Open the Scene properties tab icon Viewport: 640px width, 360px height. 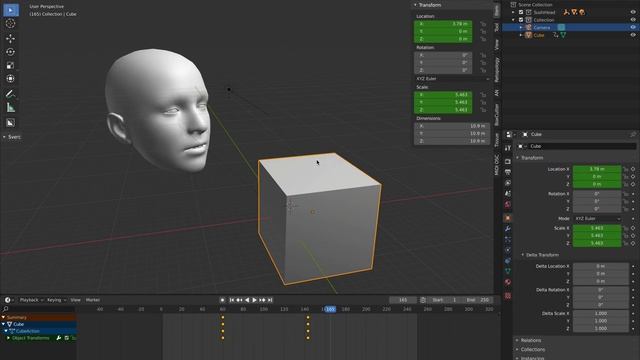point(508,193)
